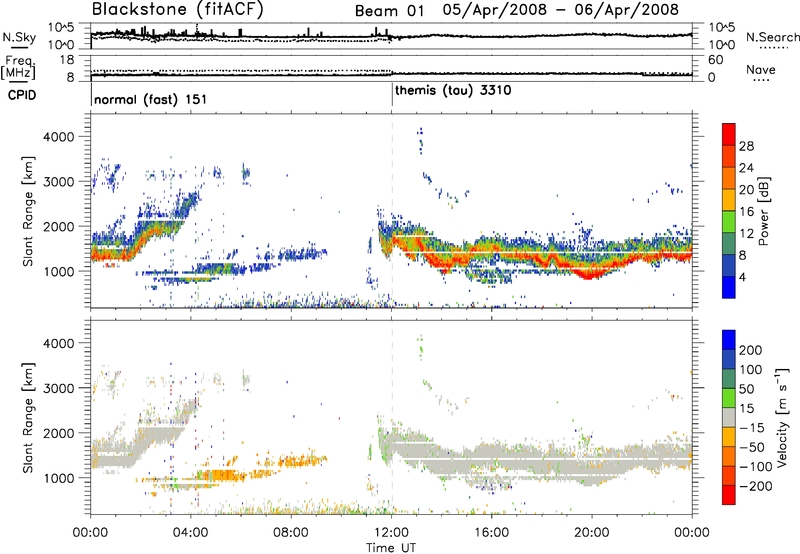The width and height of the screenshot is (800, 554).
Task: Click the '18' tick on the frequency axis
Action: (66, 60)
